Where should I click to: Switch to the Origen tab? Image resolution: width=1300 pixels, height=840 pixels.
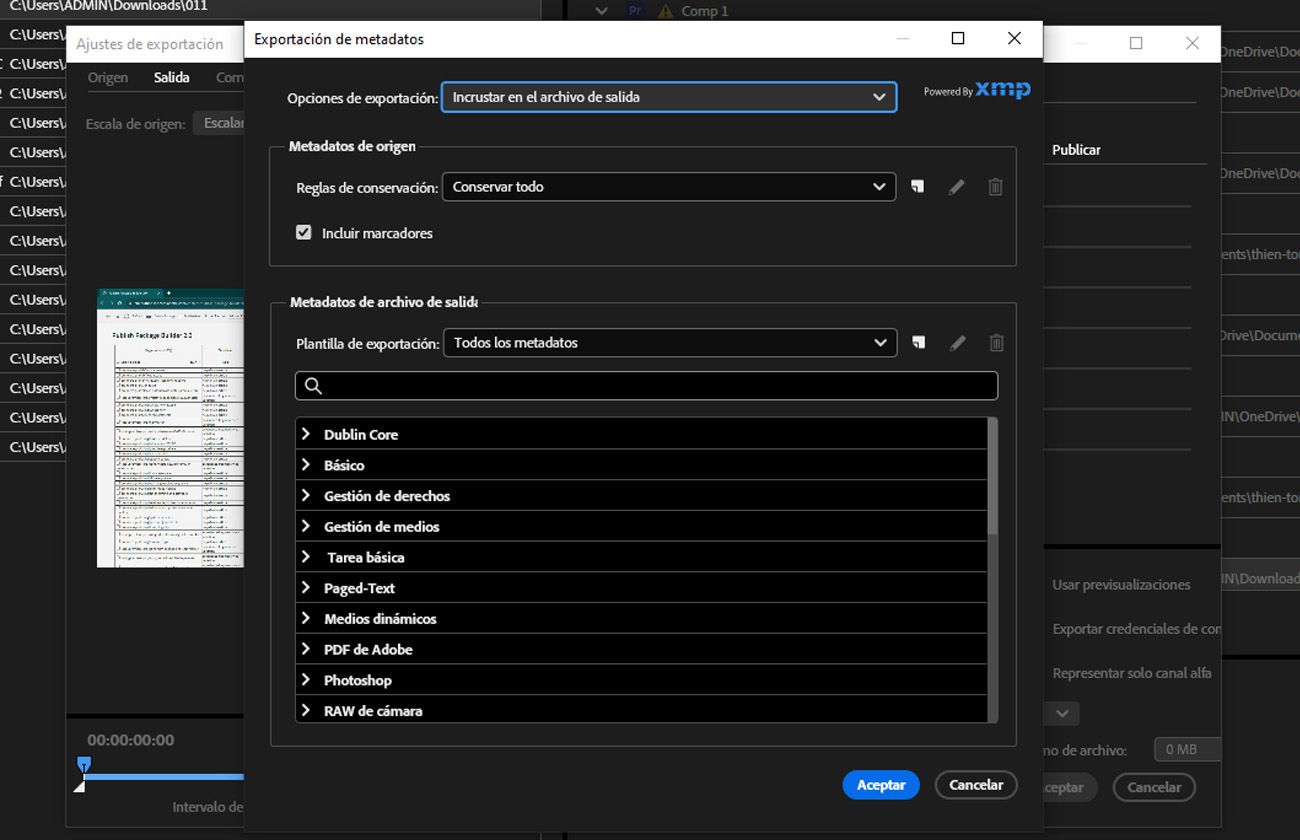coord(107,77)
